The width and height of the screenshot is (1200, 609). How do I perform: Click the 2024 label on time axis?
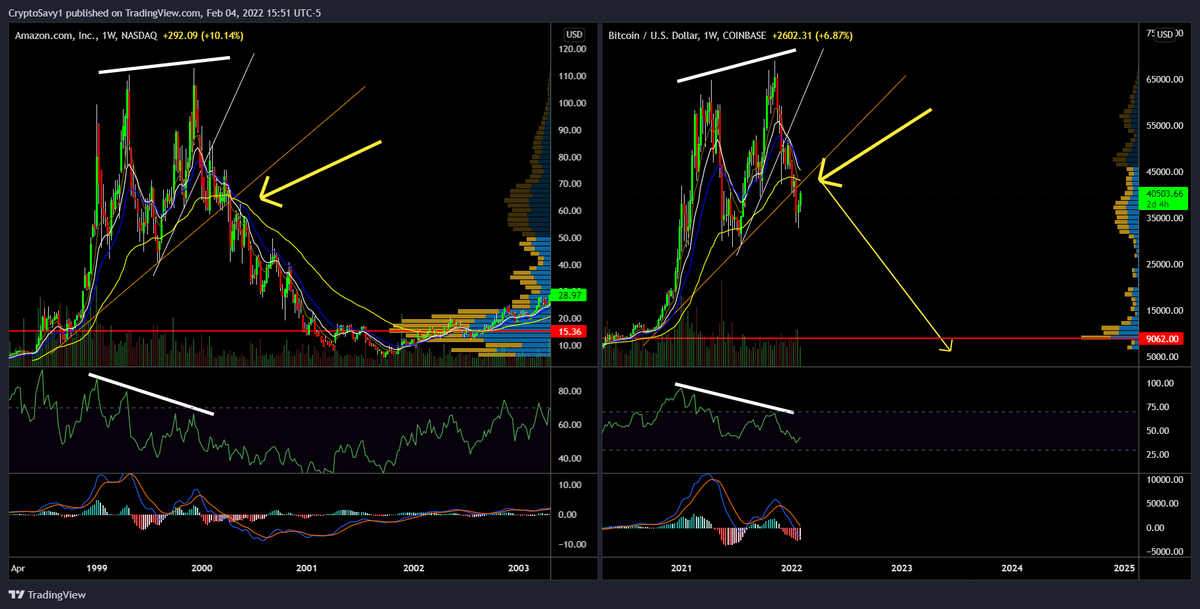click(x=1012, y=568)
